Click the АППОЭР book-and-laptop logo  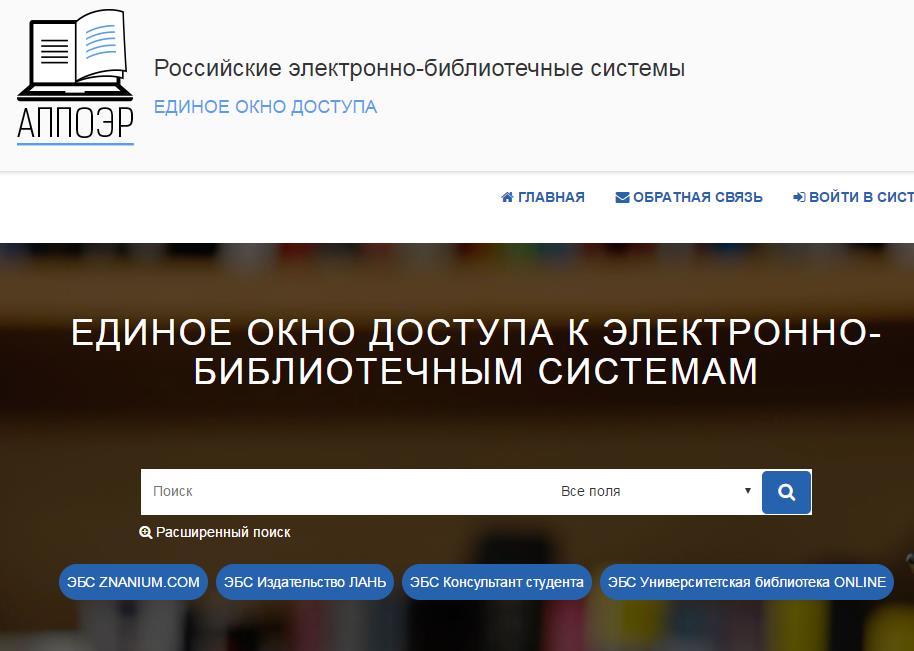(76, 77)
